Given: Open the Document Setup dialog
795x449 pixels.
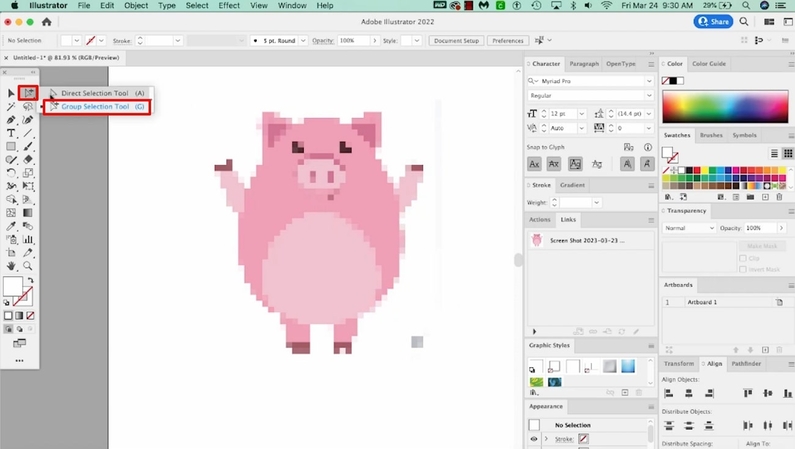Looking at the screenshot, I should coord(456,41).
